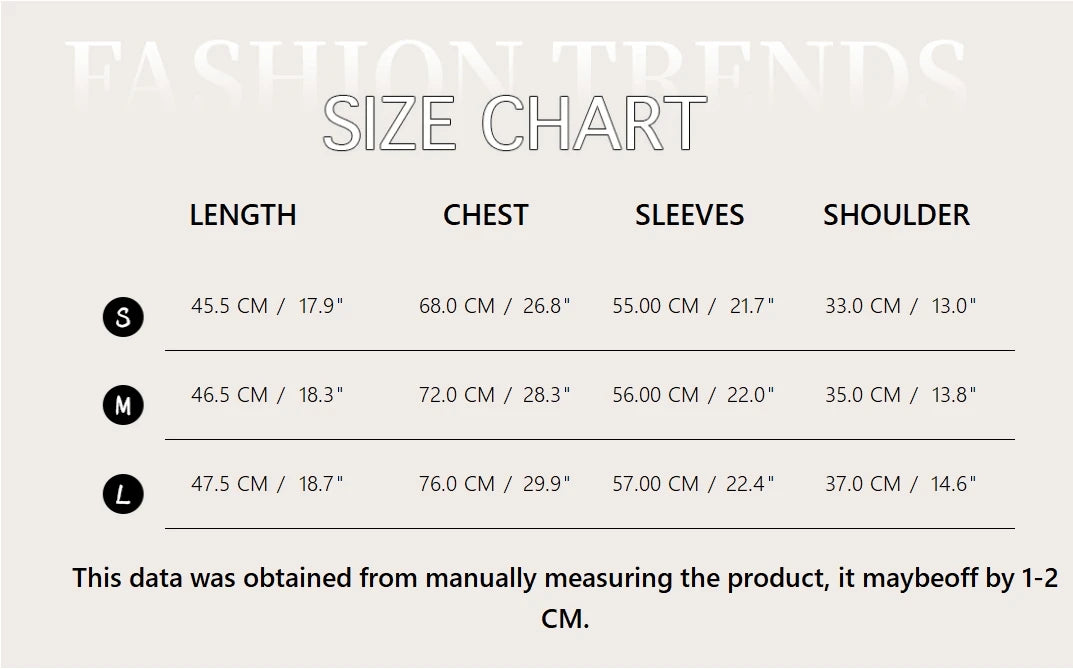Click the S size circle icon
Image resolution: width=1073 pixels, height=669 pixels.
click(x=123, y=317)
